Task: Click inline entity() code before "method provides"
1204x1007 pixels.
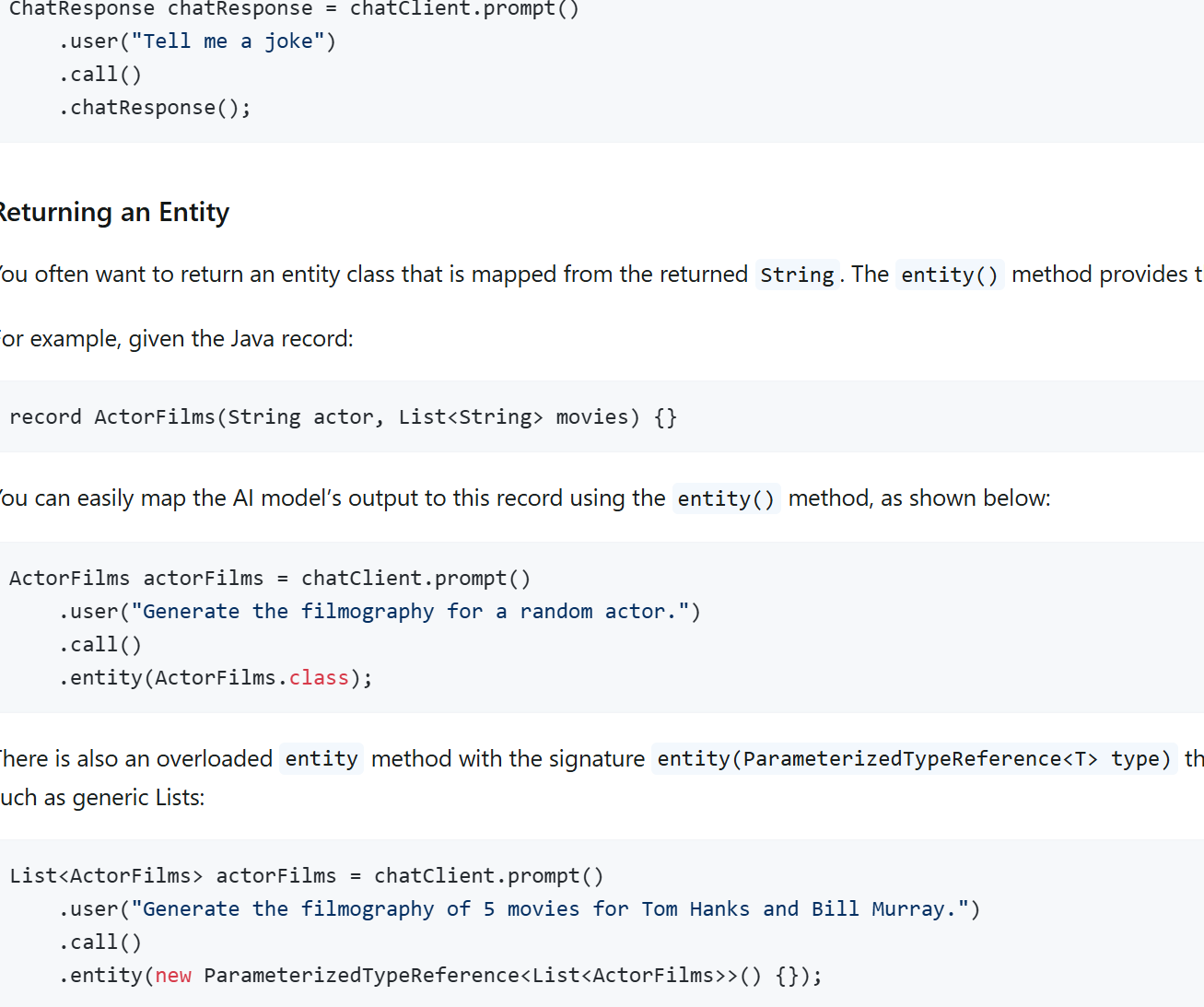Action: pyautogui.click(x=949, y=275)
